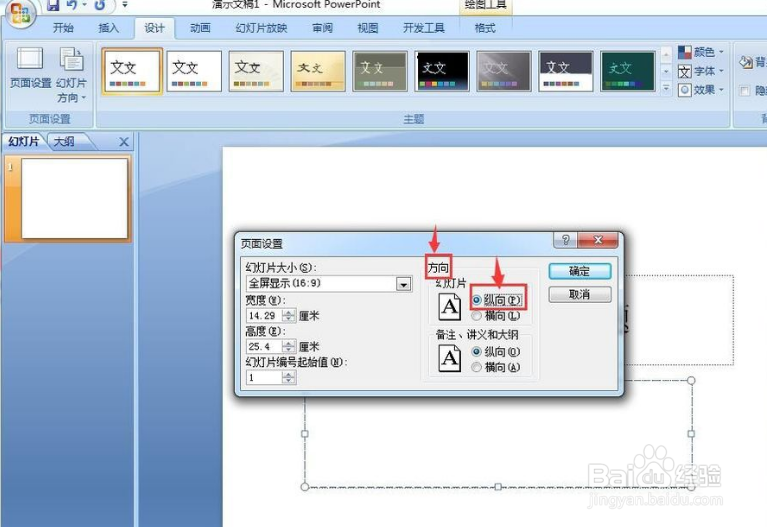The height and width of the screenshot is (527, 767).
Task: Redo the action in quick access toolbar
Action: click(100, 5)
